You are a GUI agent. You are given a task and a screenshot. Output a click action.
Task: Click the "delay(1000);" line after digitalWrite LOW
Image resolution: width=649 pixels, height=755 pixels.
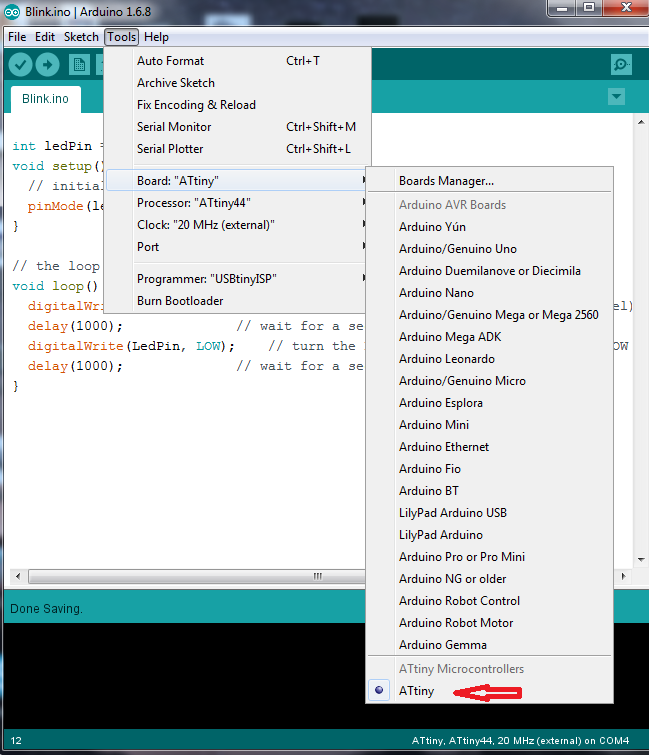pos(76,366)
